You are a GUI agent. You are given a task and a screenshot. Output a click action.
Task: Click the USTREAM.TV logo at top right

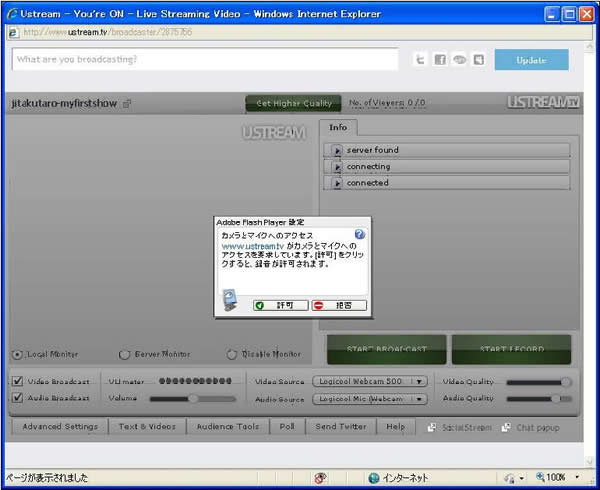[543, 102]
